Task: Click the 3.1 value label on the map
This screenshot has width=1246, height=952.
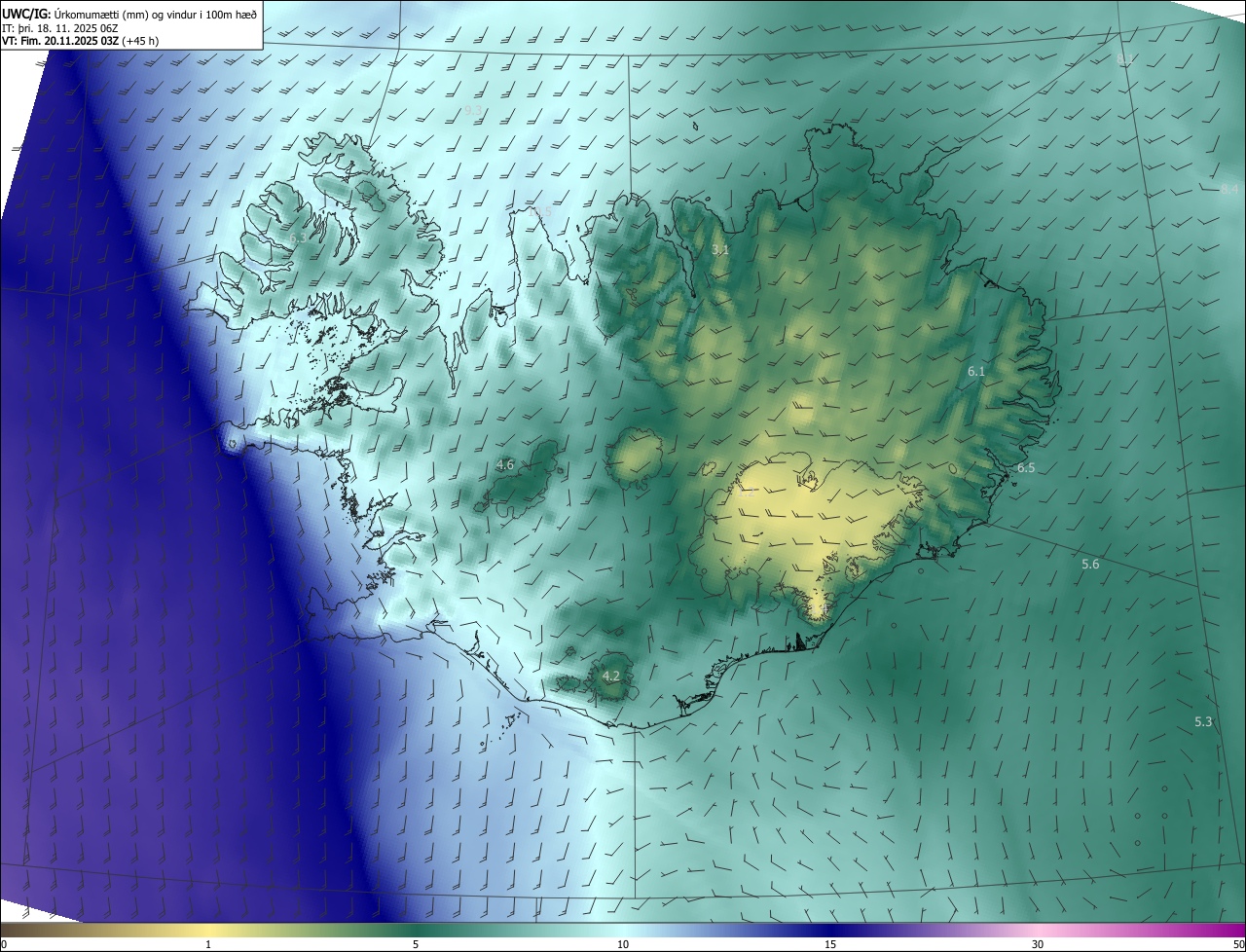Action: coord(719,250)
